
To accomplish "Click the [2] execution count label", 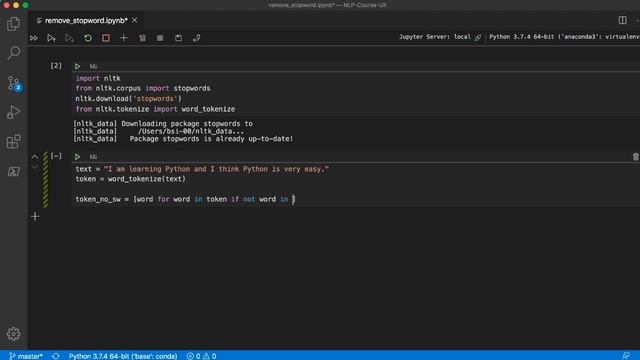I will [56, 66].
